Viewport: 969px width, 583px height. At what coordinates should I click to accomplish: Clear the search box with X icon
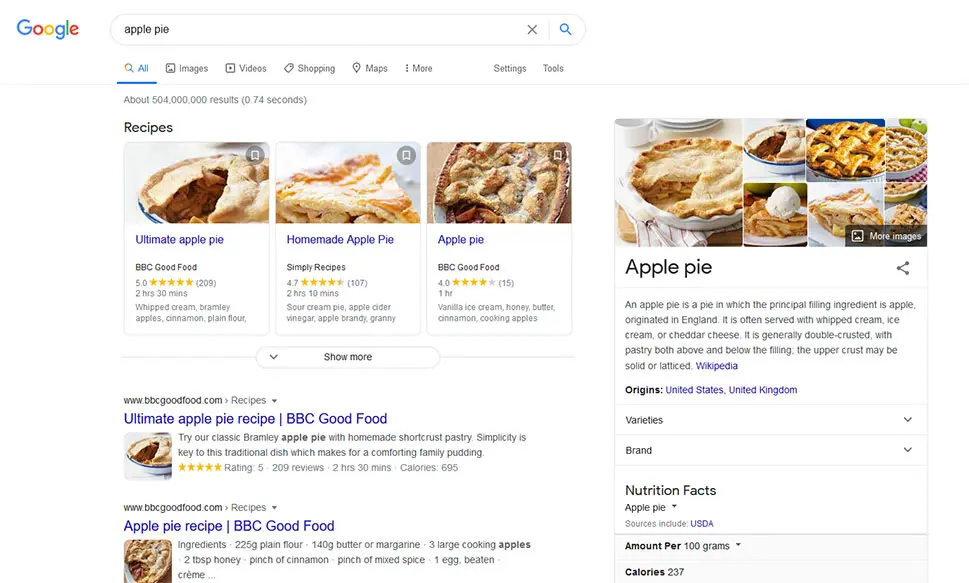(x=532, y=30)
